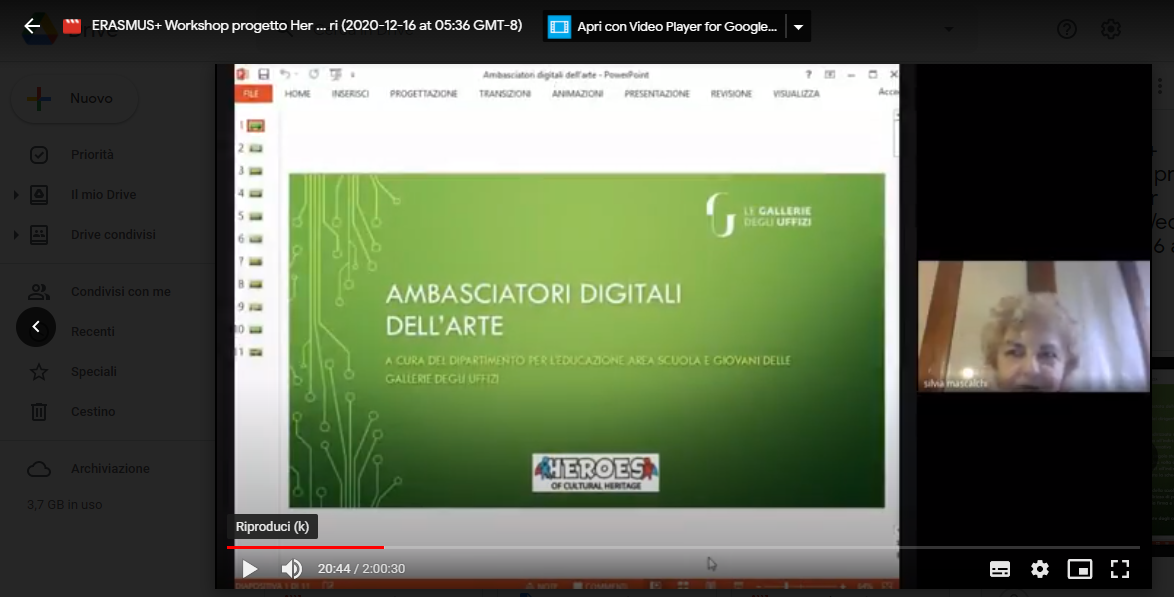Open Drive settings gear at top right
Image resolution: width=1174 pixels, height=597 pixels.
1111,29
